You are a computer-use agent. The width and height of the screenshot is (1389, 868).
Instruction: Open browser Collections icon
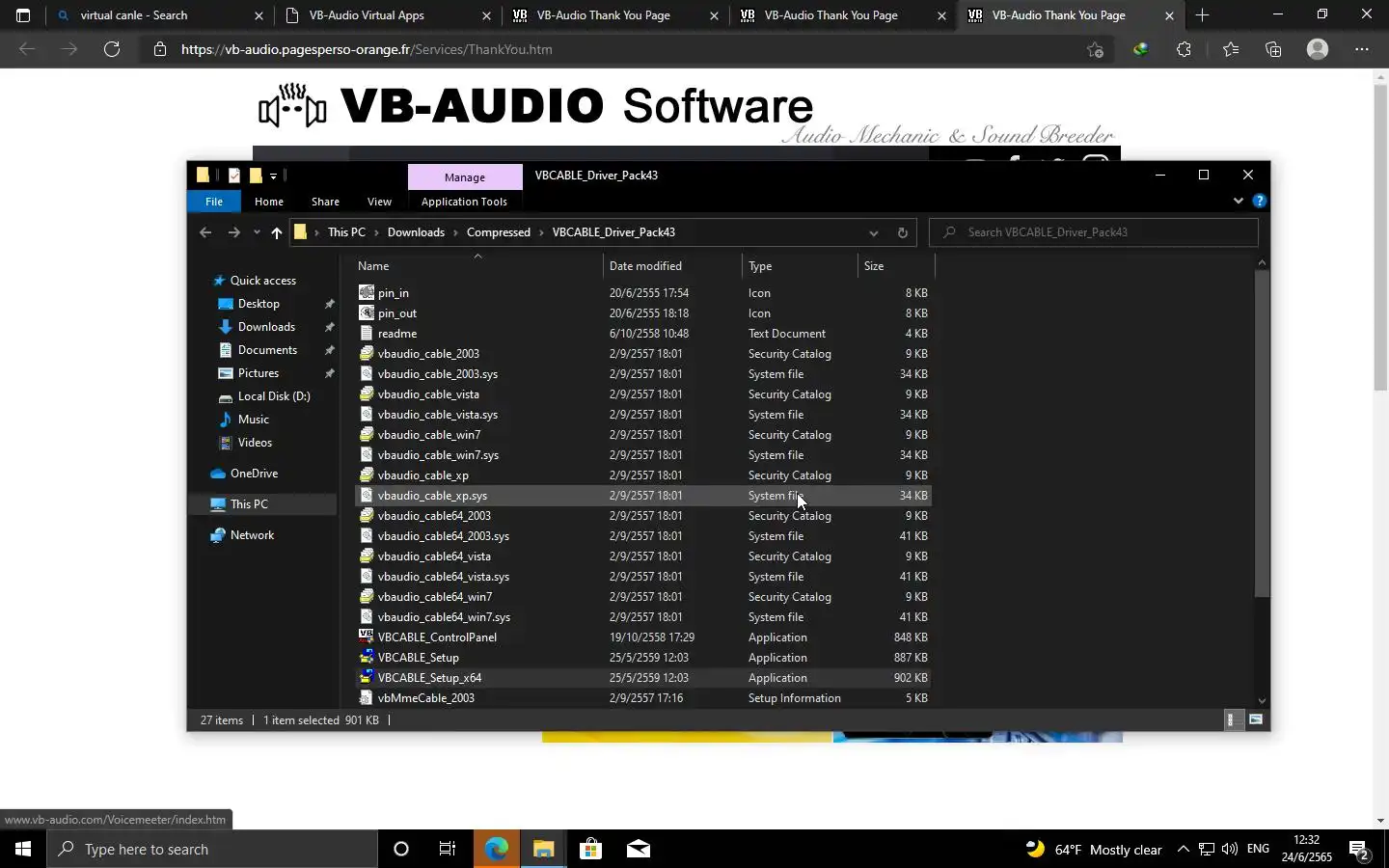pos(1273,49)
